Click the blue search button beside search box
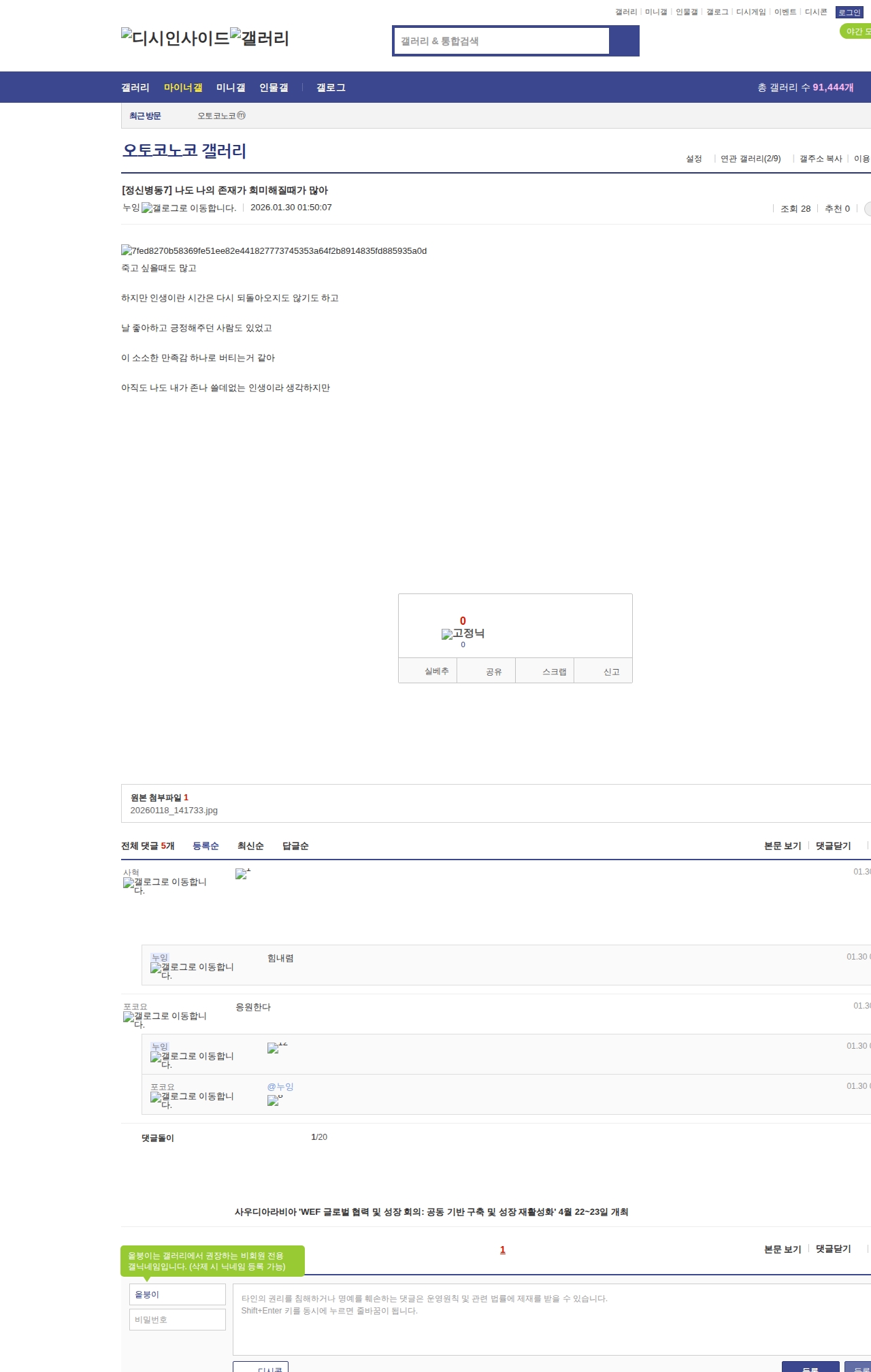 point(624,41)
